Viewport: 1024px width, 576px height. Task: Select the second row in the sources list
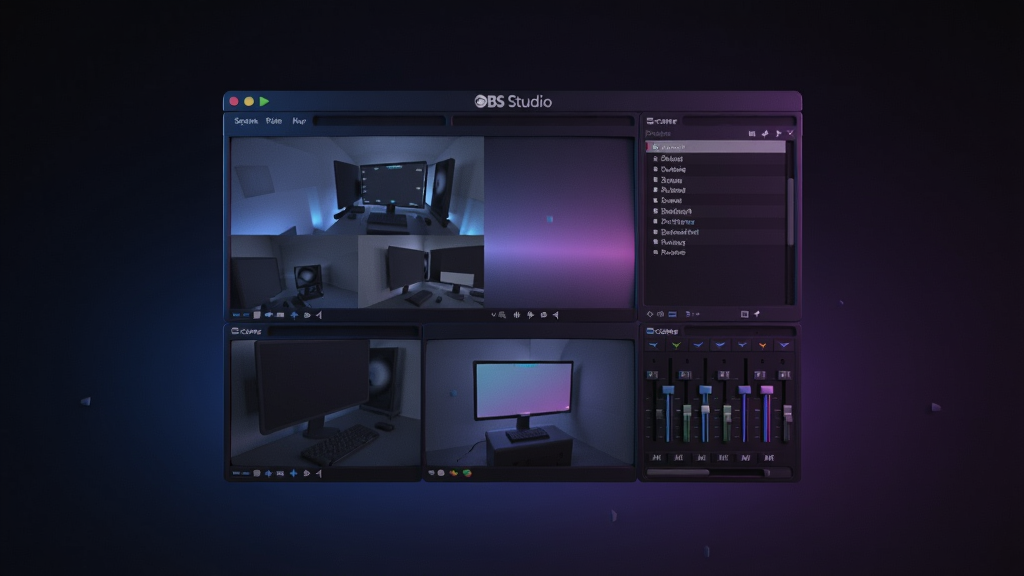click(715, 158)
